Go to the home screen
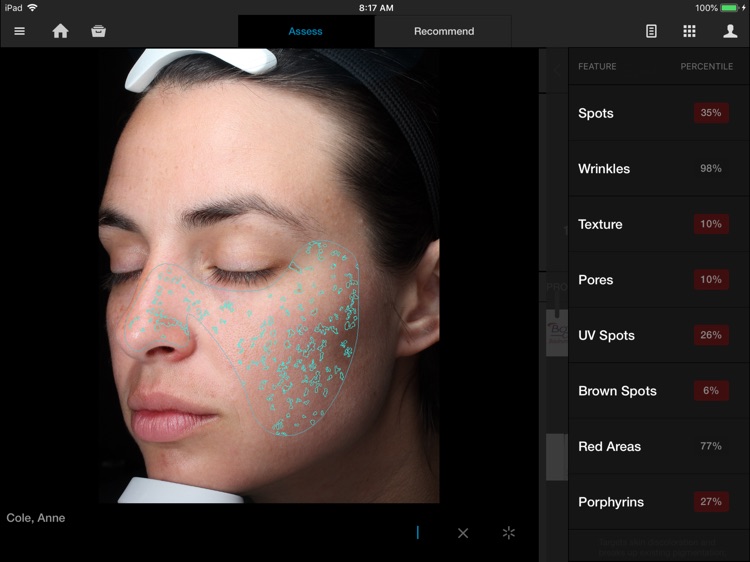 tap(60, 31)
